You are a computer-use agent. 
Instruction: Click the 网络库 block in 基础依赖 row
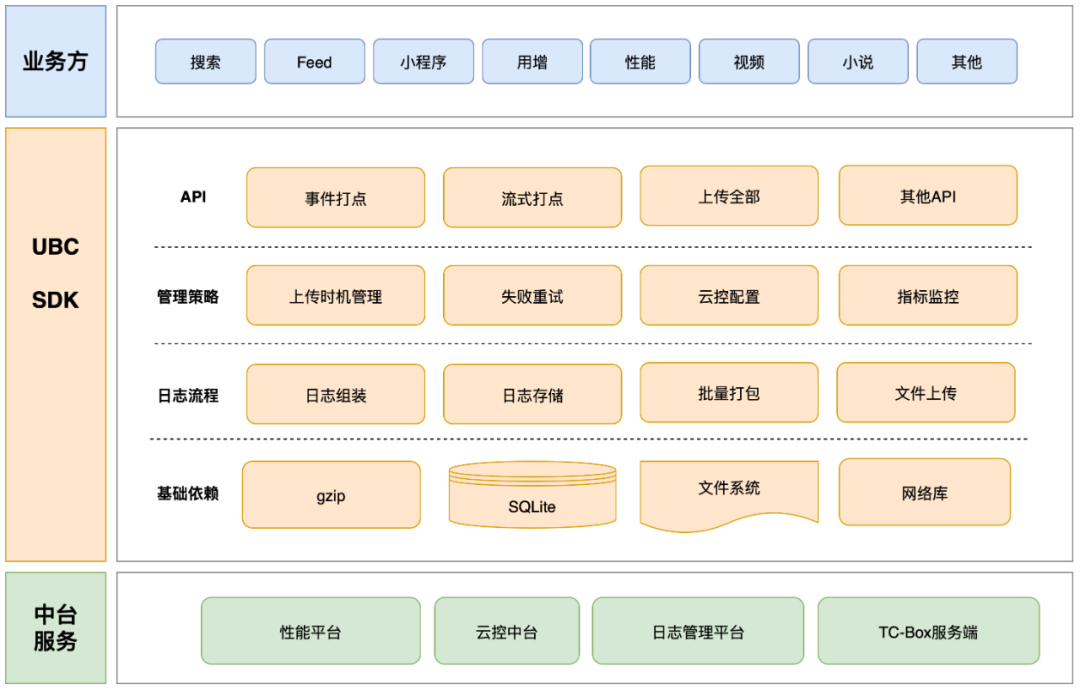(x=925, y=493)
